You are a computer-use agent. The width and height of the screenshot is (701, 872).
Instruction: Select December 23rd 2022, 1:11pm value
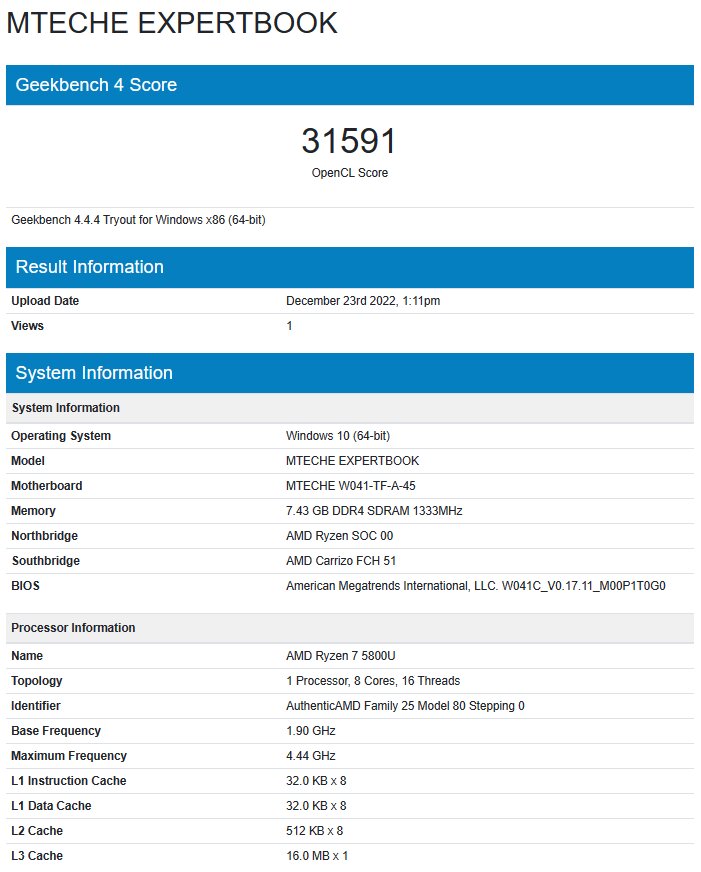pyautogui.click(x=363, y=301)
